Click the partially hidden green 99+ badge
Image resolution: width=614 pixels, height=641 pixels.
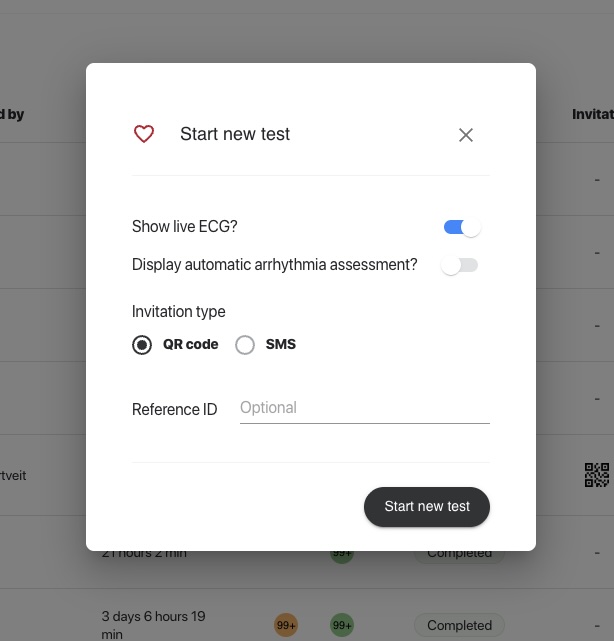(x=342, y=557)
